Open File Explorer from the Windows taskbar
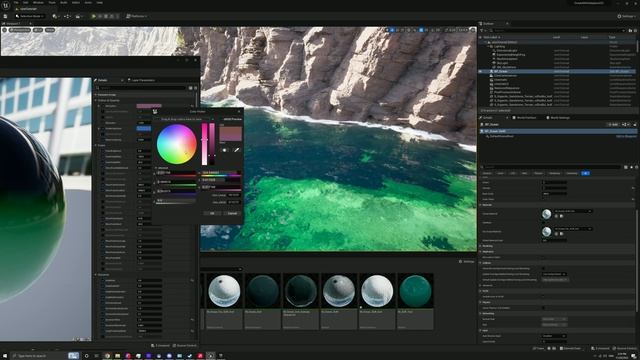Viewport: 640px width, 360px height. (118, 356)
